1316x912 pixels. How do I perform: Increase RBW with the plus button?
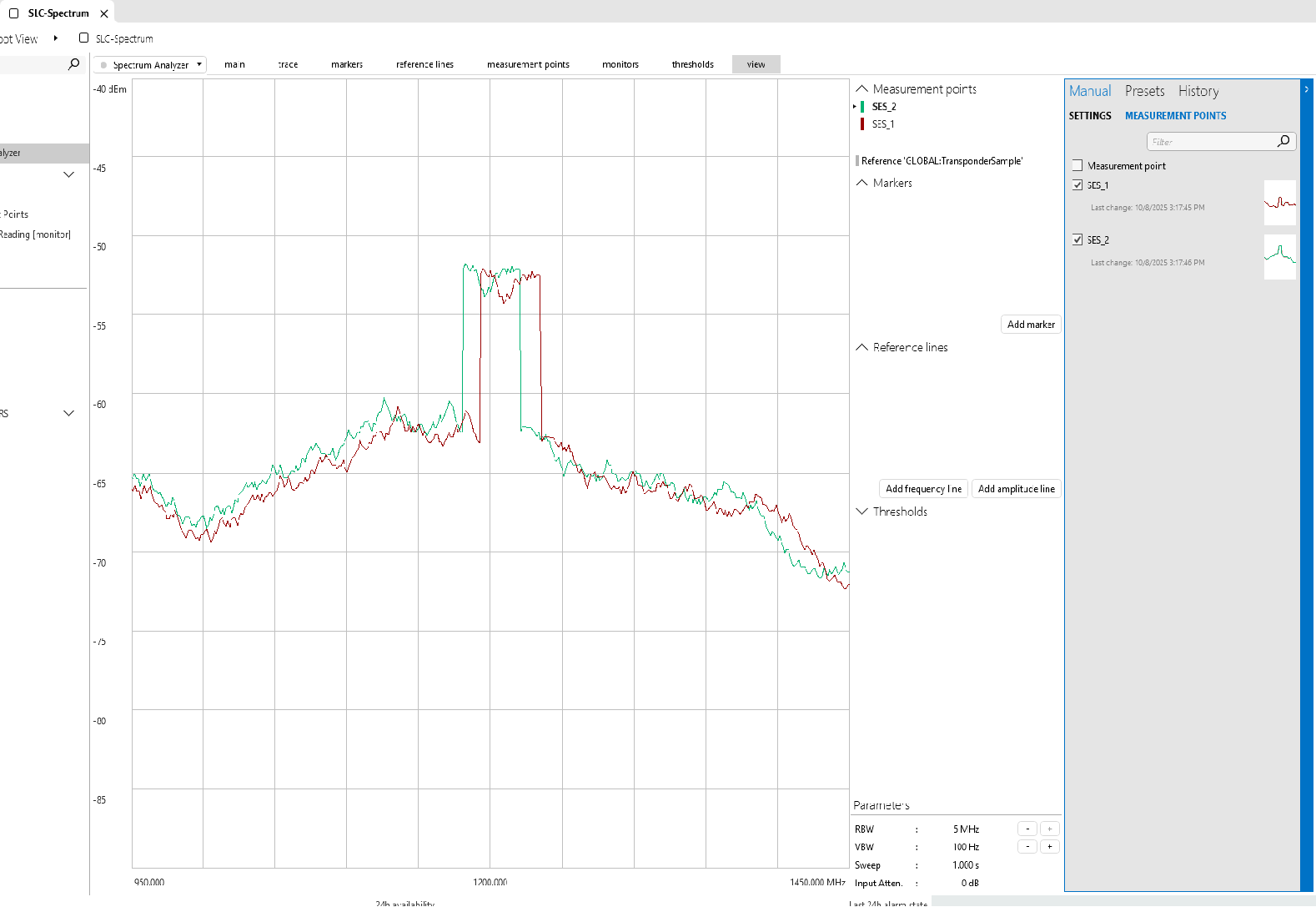[1050, 829]
